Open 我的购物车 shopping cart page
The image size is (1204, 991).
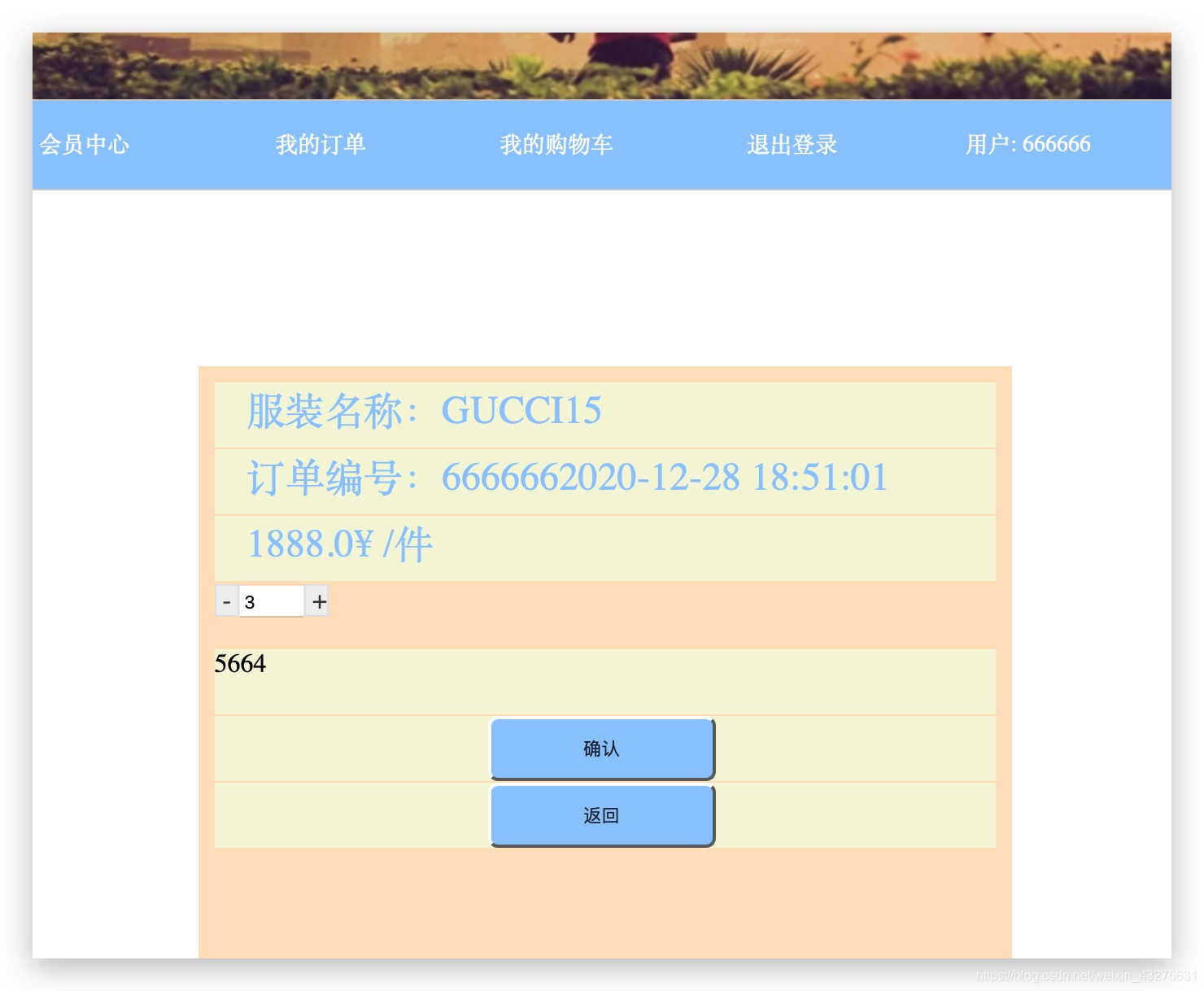(556, 145)
